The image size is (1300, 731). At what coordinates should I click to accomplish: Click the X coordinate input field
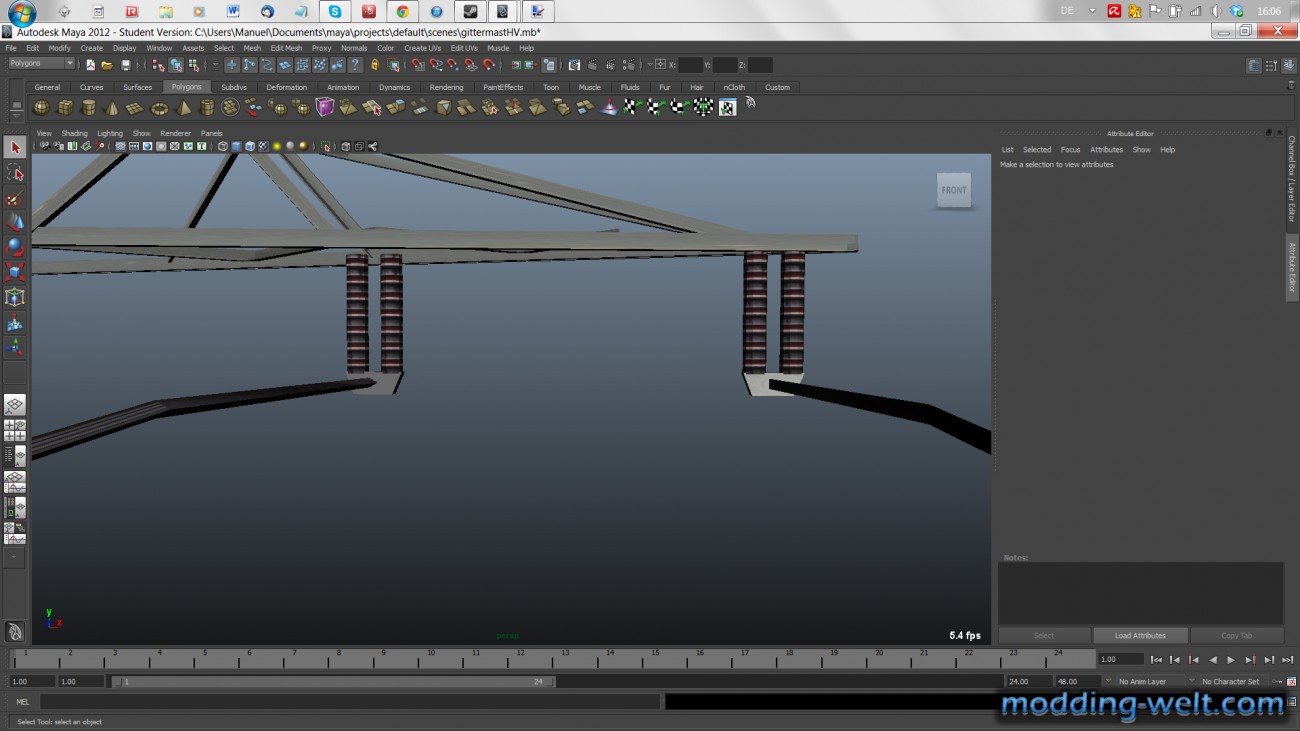click(x=690, y=65)
